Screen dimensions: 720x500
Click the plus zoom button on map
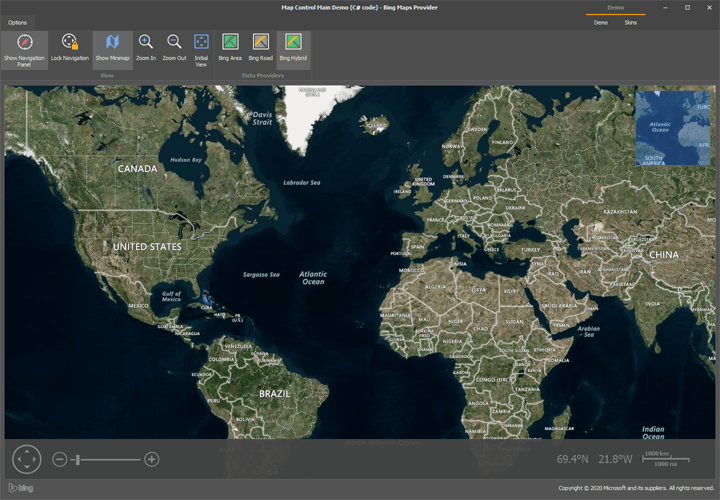click(152, 459)
